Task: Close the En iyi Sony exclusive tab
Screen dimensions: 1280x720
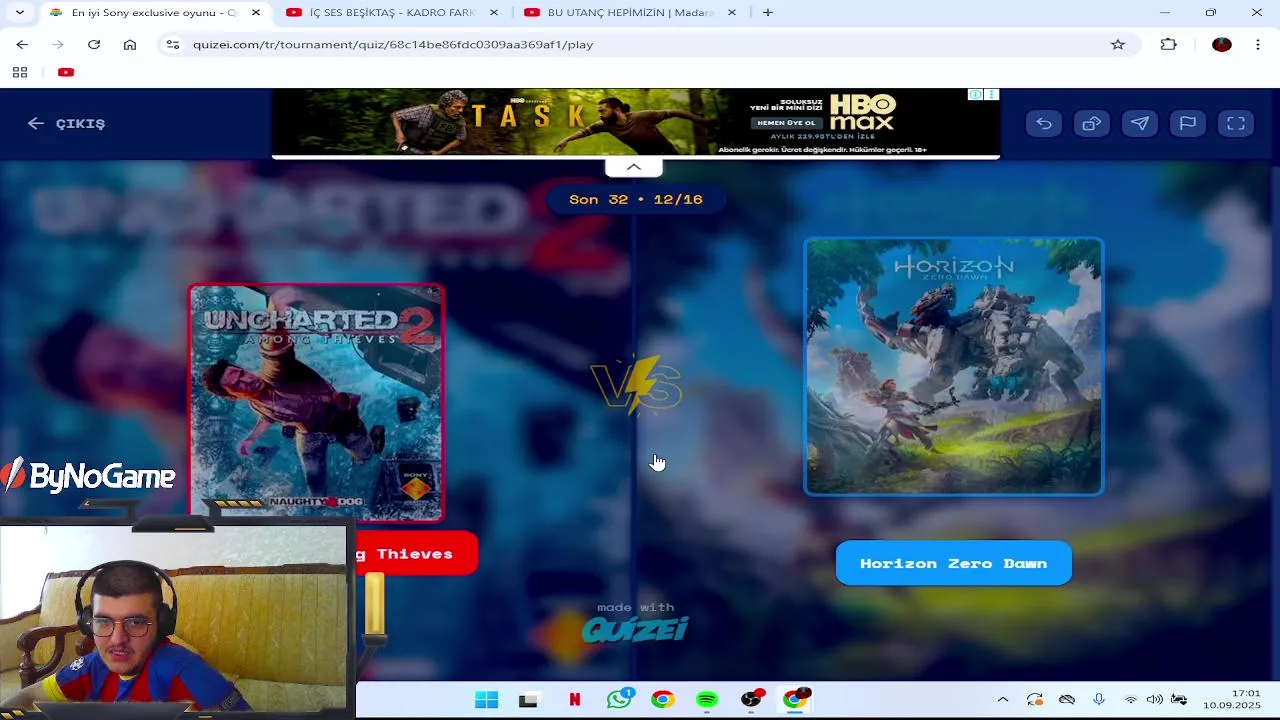Action: pos(256,12)
